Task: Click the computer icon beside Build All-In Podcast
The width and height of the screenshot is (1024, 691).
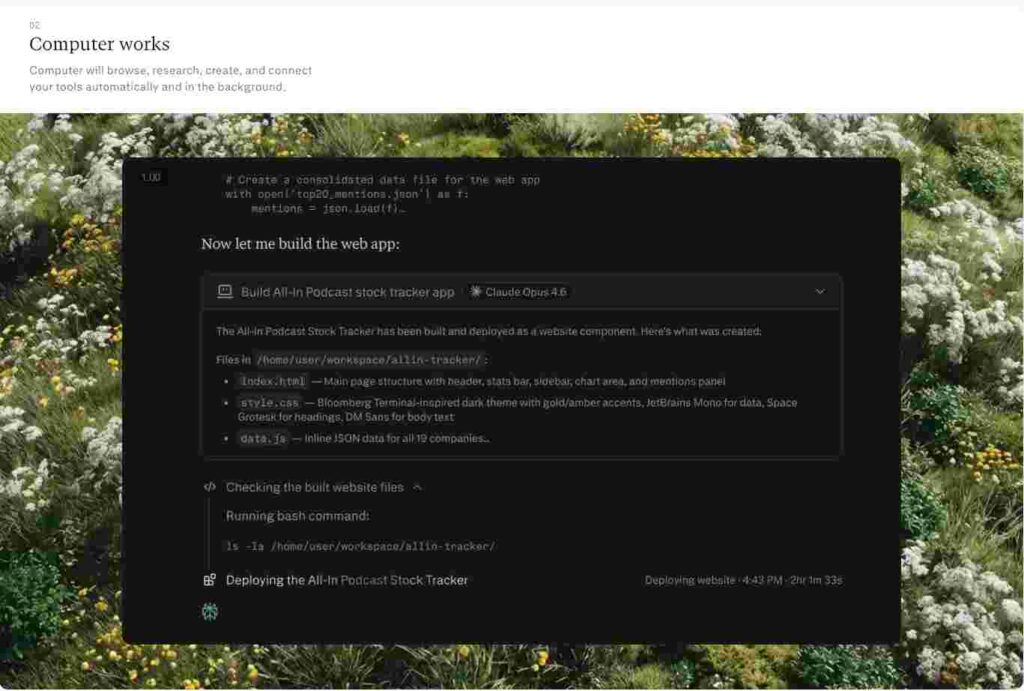Action: click(x=225, y=292)
